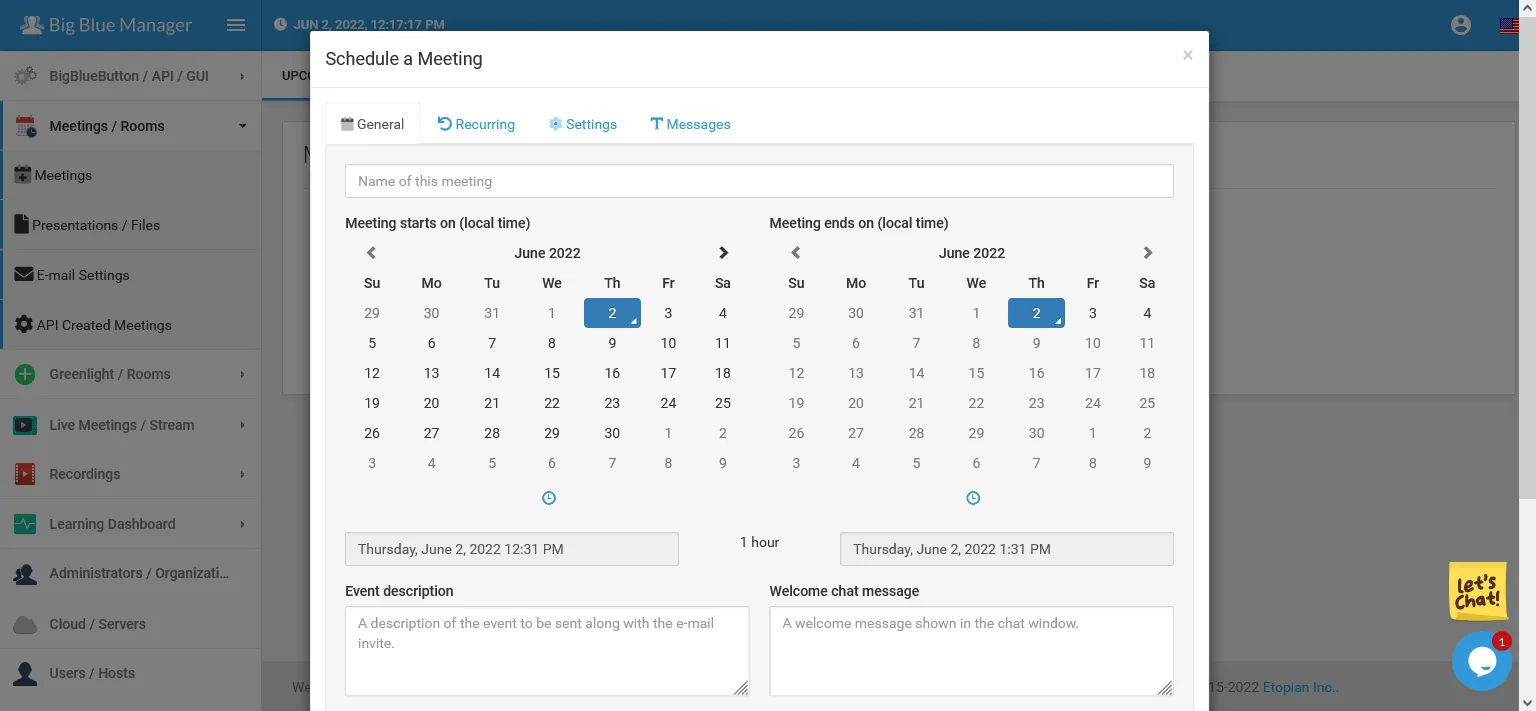The width and height of the screenshot is (1536, 711).
Task: Go to next month in end calendar
Action: point(1147,253)
